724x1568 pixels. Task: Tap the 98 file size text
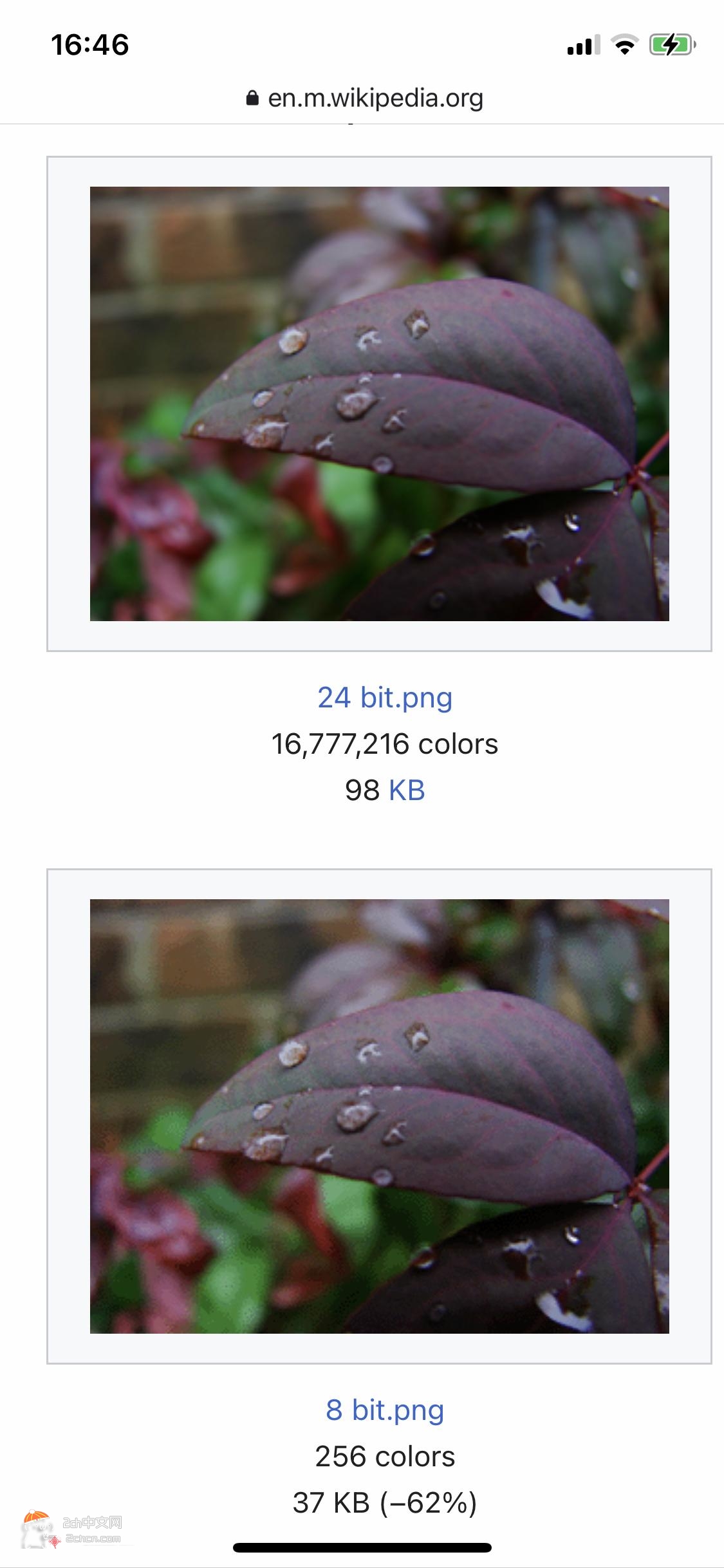point(362,790)
